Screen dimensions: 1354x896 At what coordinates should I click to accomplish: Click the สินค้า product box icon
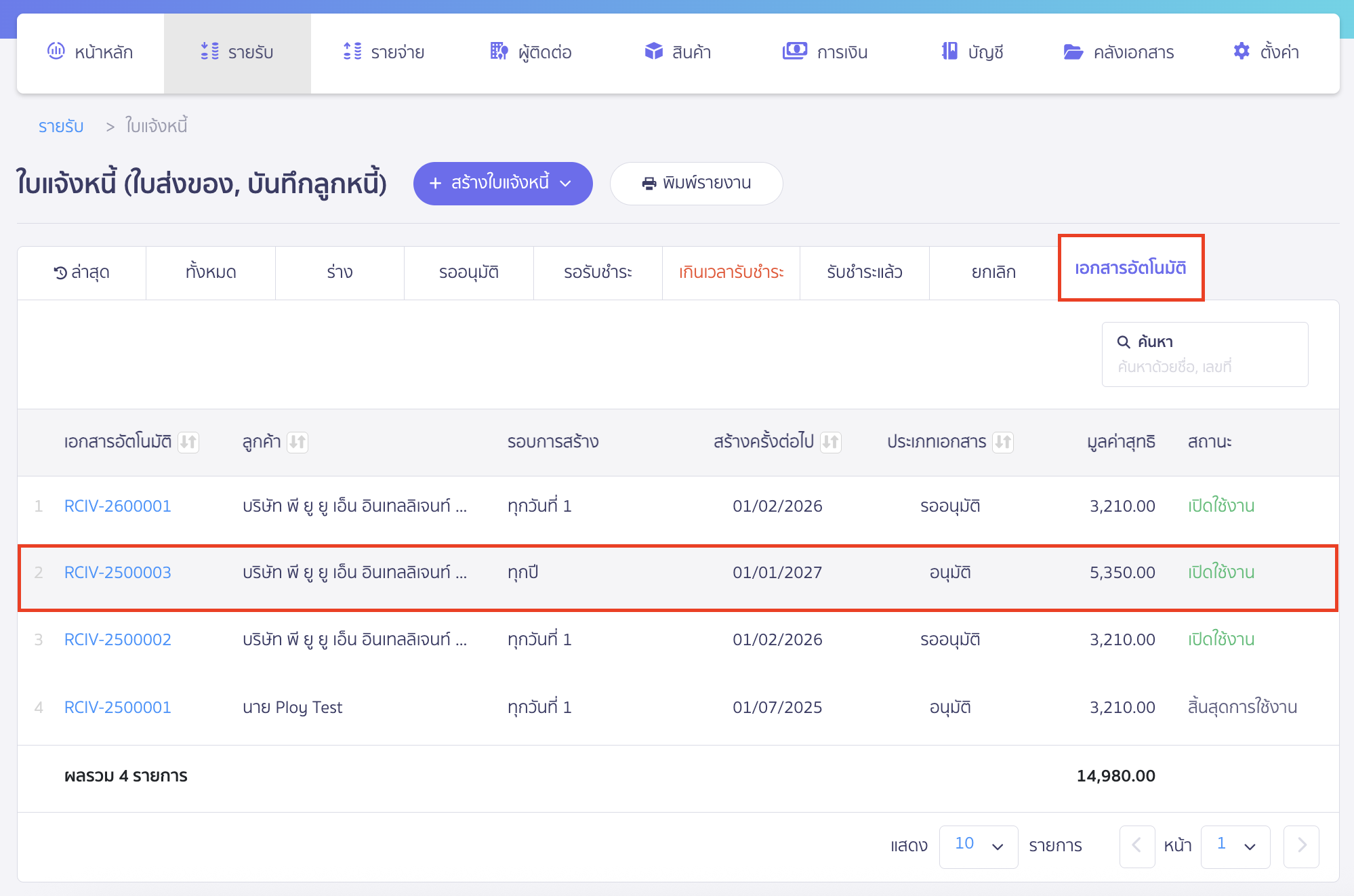653,51
